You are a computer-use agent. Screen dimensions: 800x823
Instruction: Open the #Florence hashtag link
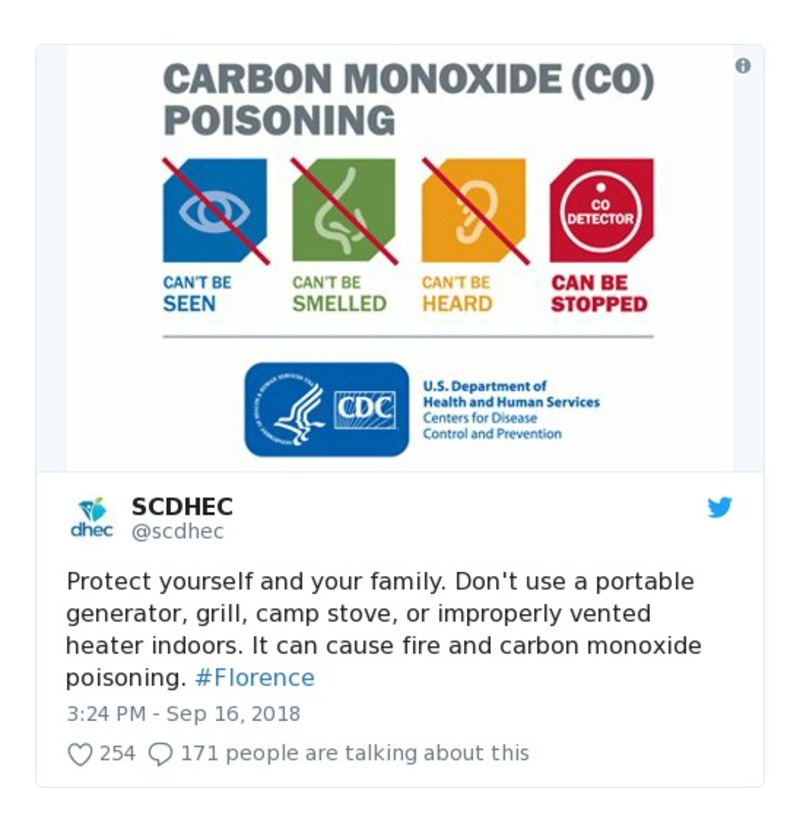(x=254, y=678)
